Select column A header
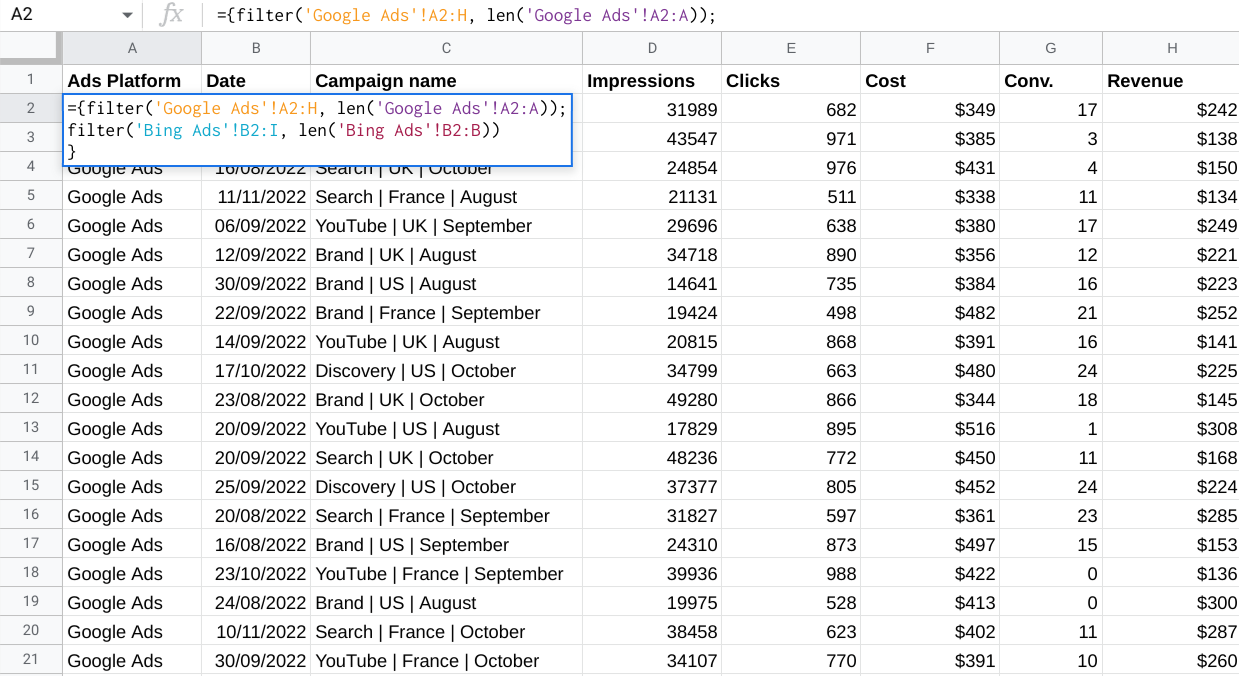 pyautogui.click(x=132, y=48)
